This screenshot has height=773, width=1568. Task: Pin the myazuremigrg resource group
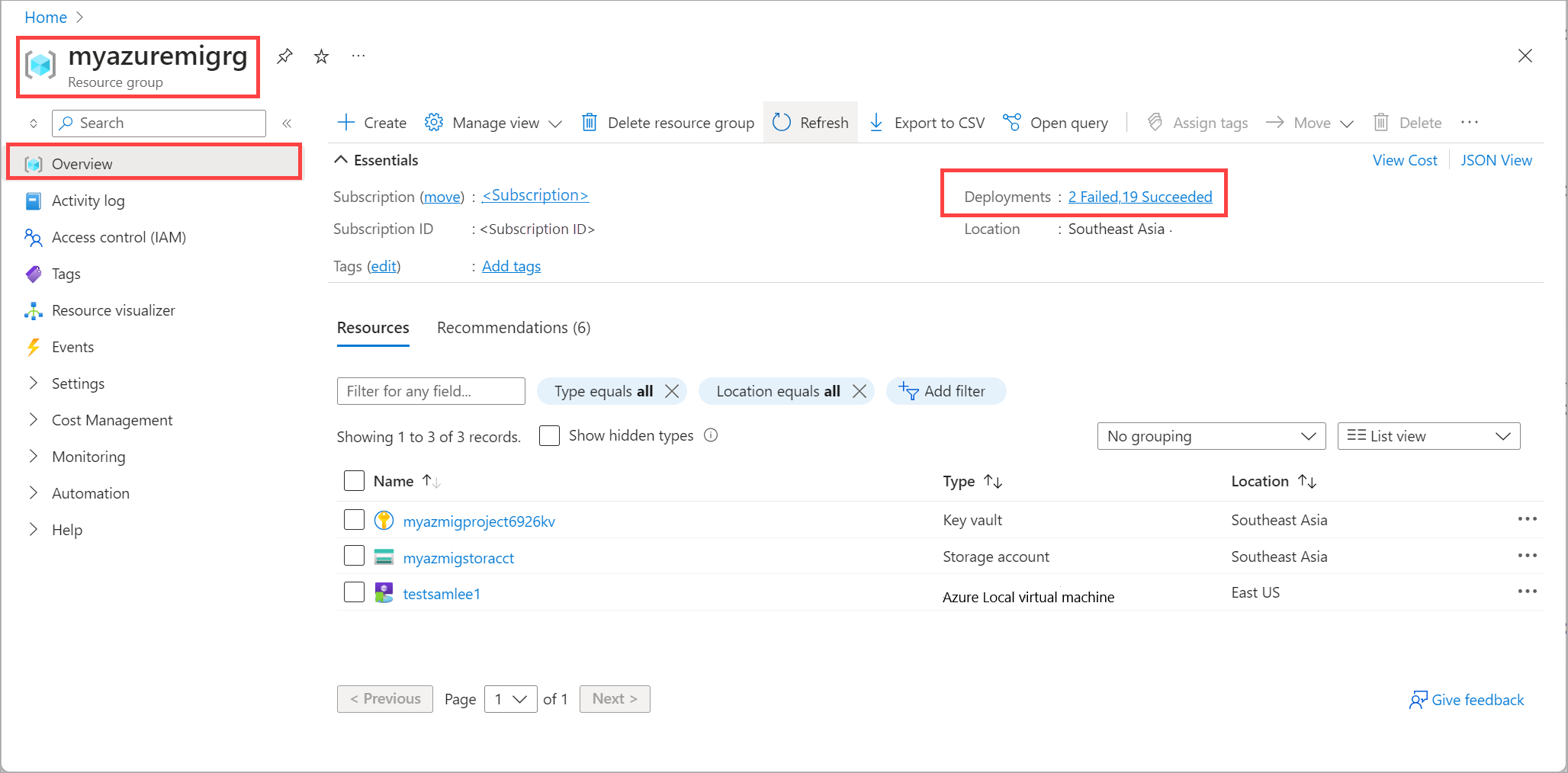(284, 56)
